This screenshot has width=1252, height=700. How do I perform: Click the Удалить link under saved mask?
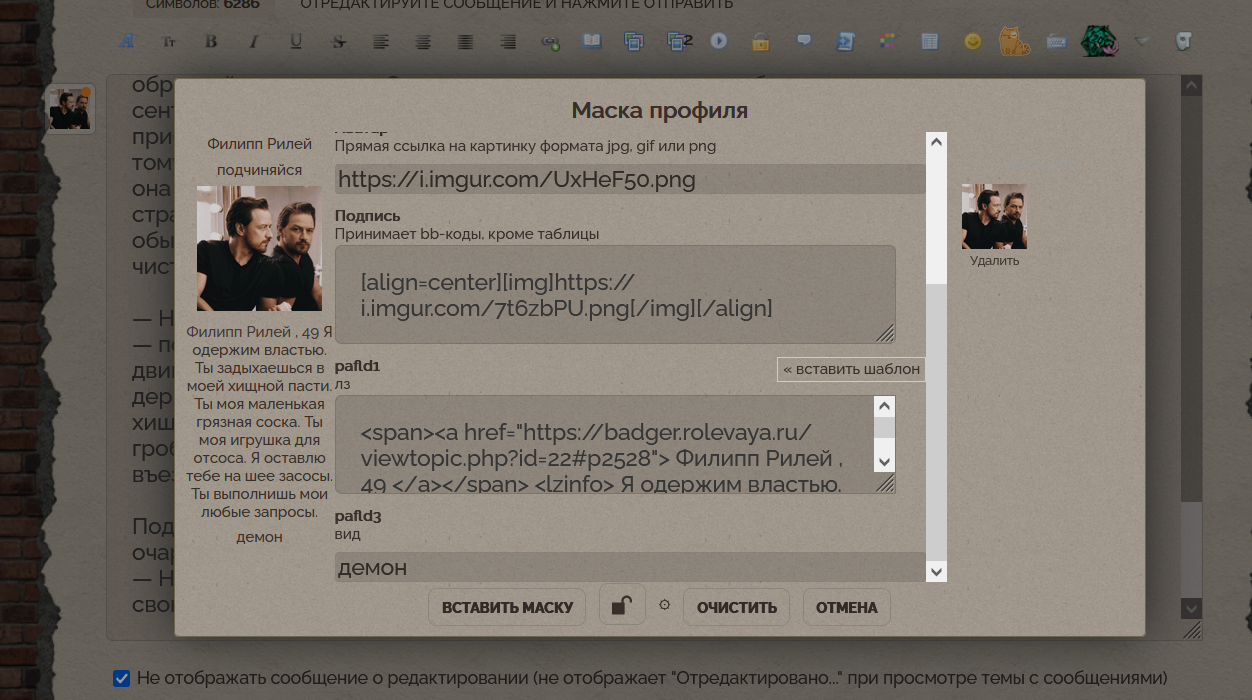click(994, 261)
